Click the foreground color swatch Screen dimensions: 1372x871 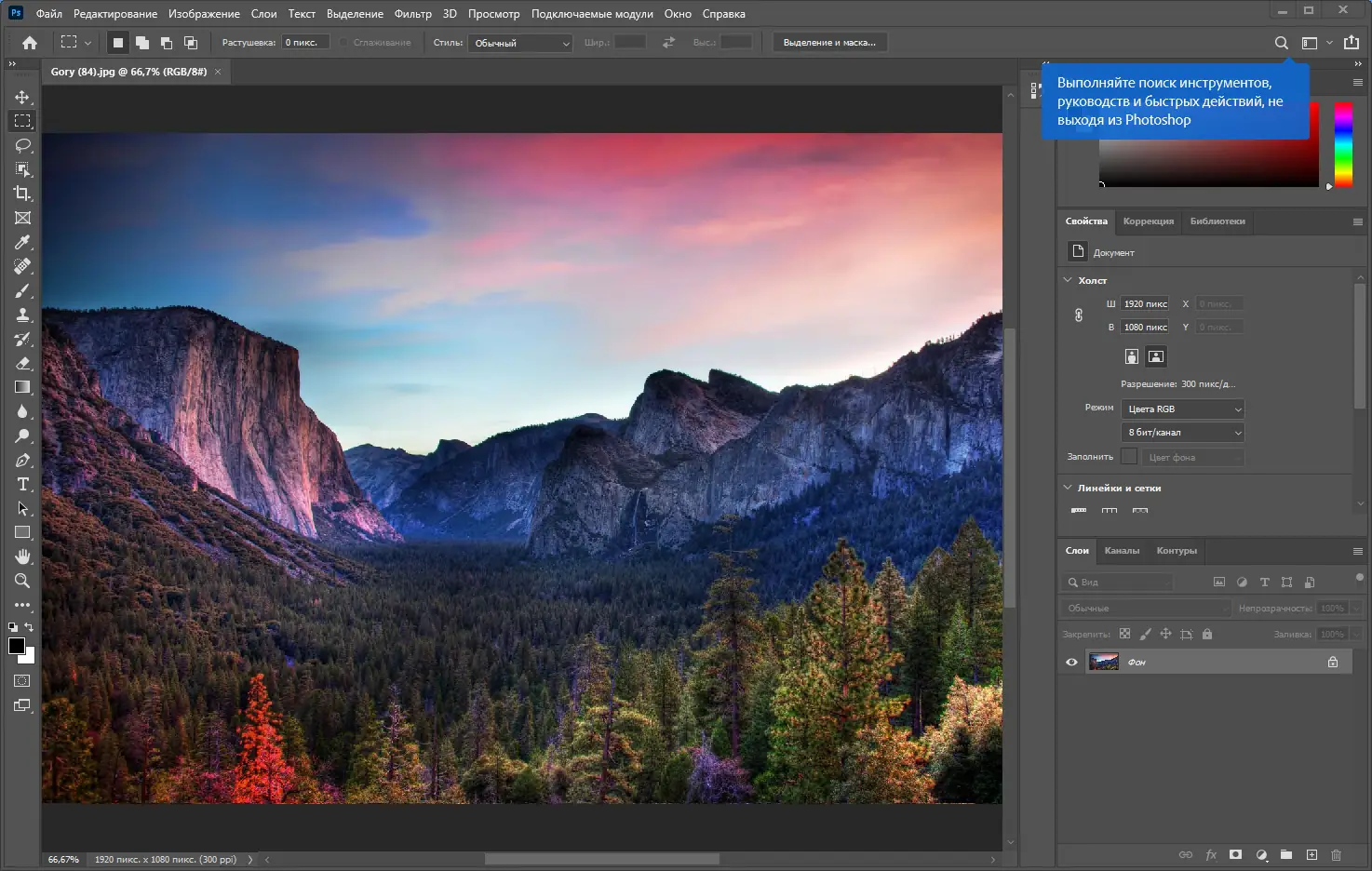16,646
